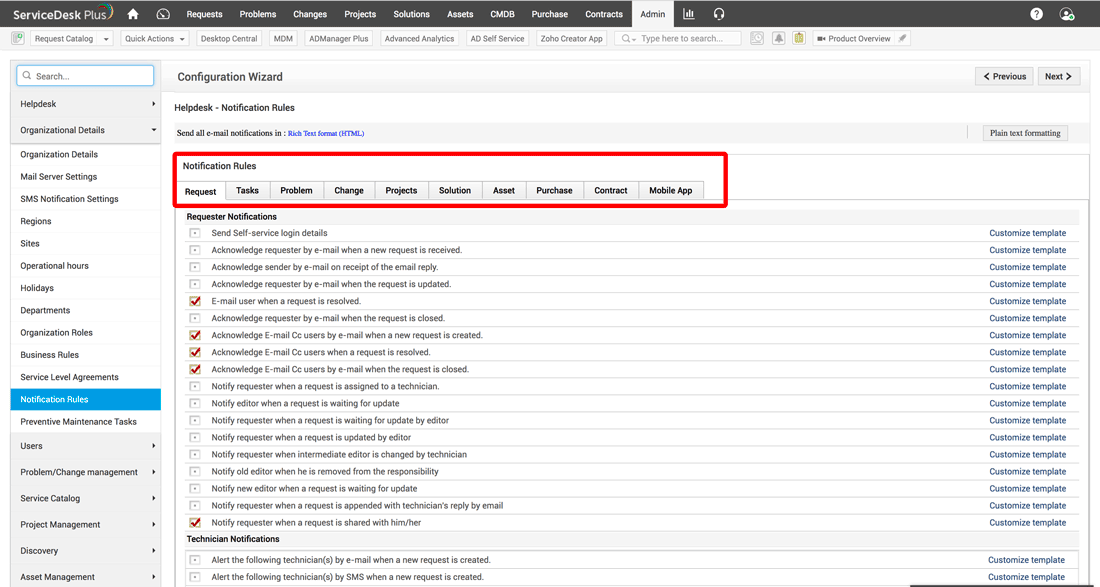Open Operational hours in sidebar
Image resolution: width=1100 pixels, height=587 pixels.
coord(86,266)
